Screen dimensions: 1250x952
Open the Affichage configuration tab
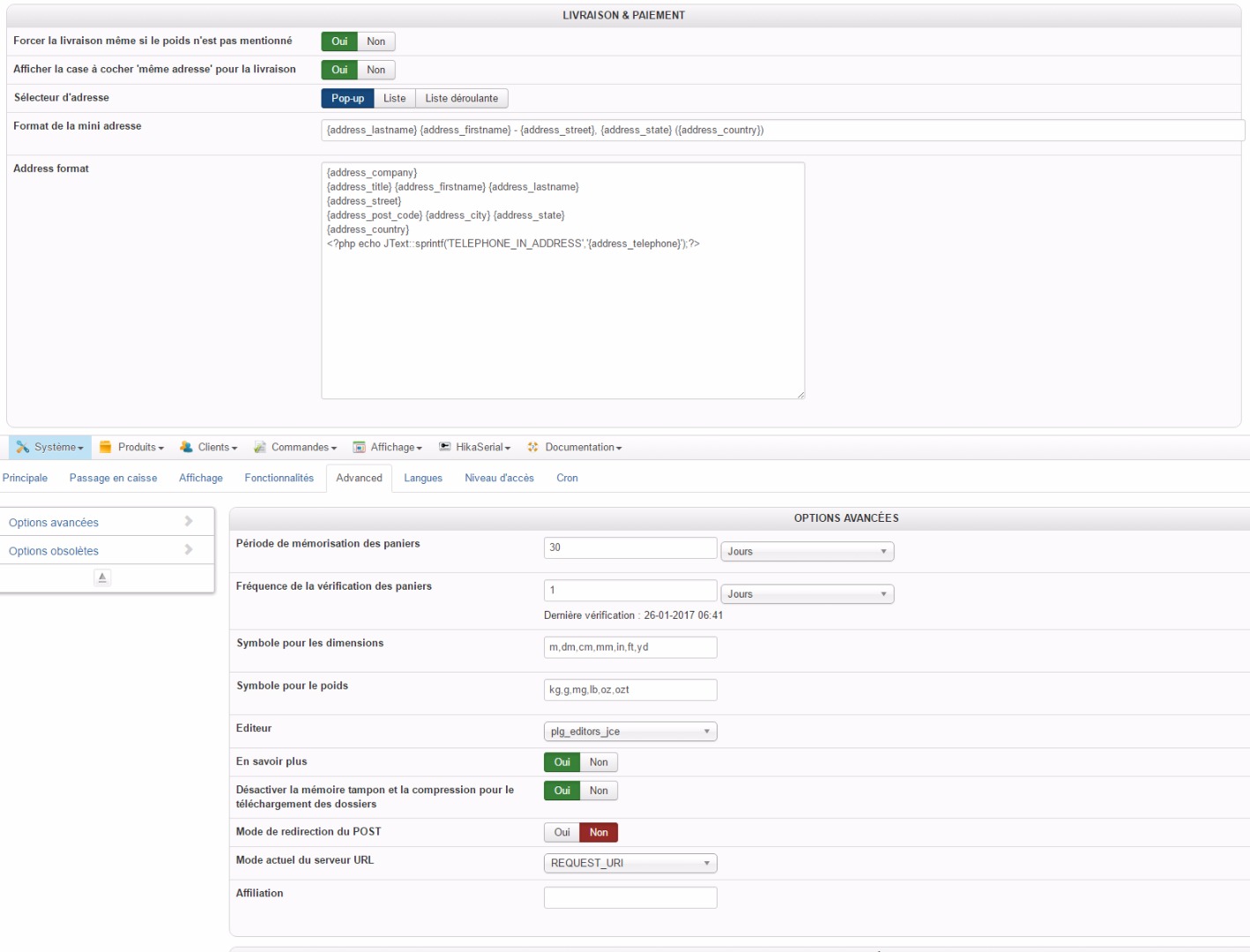201,478
